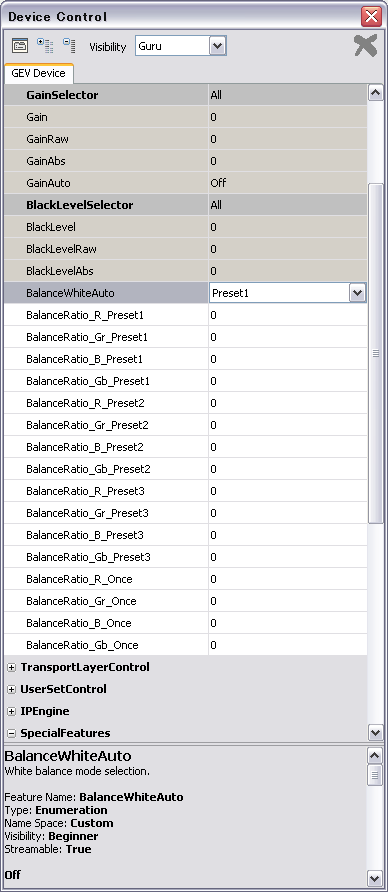
Task: Click the description panel scroll down arrow
Action: coord(375,877)
